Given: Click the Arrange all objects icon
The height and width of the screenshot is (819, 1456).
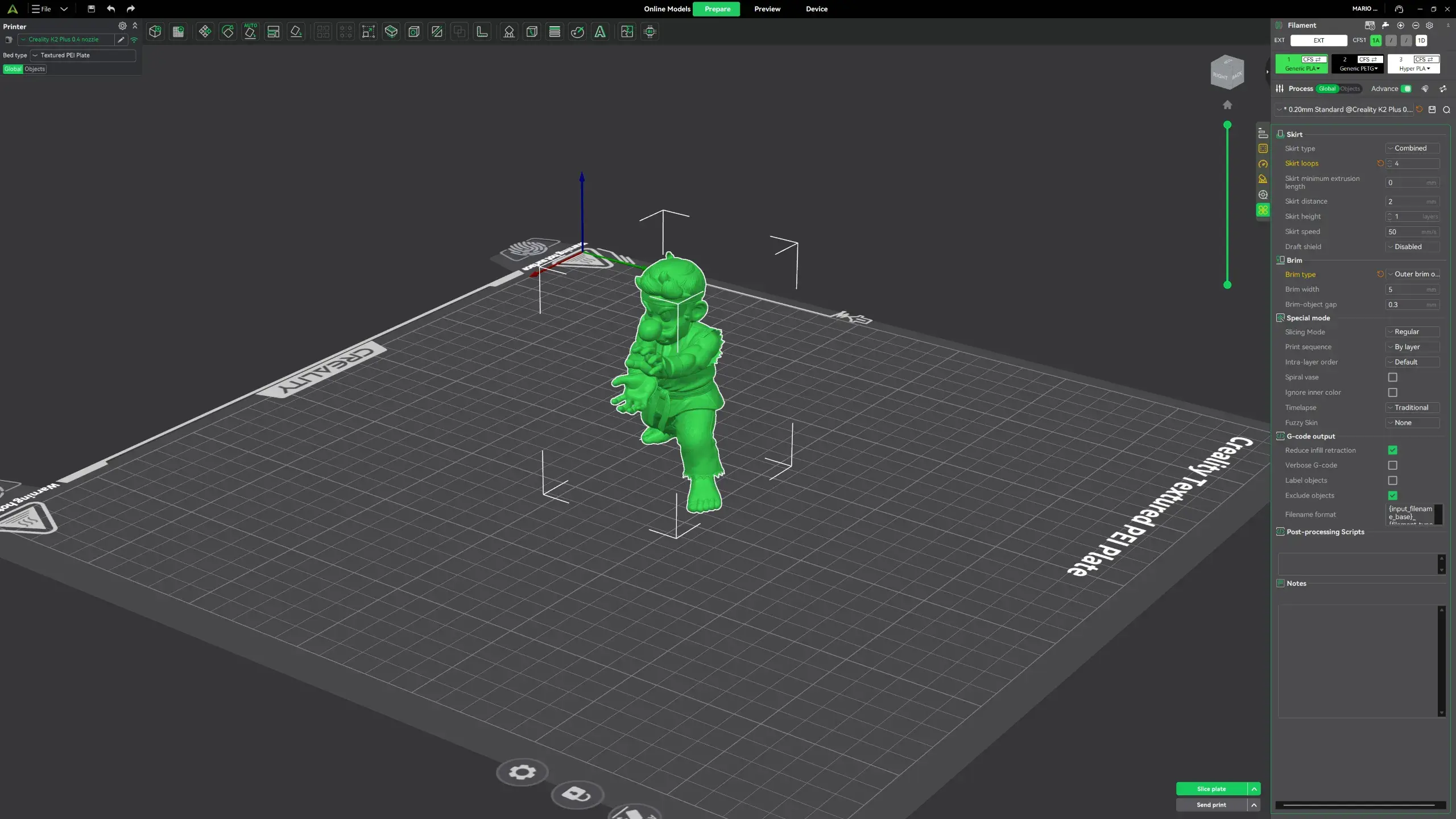Looking at the screenshot, I should (x=273, y=32).
